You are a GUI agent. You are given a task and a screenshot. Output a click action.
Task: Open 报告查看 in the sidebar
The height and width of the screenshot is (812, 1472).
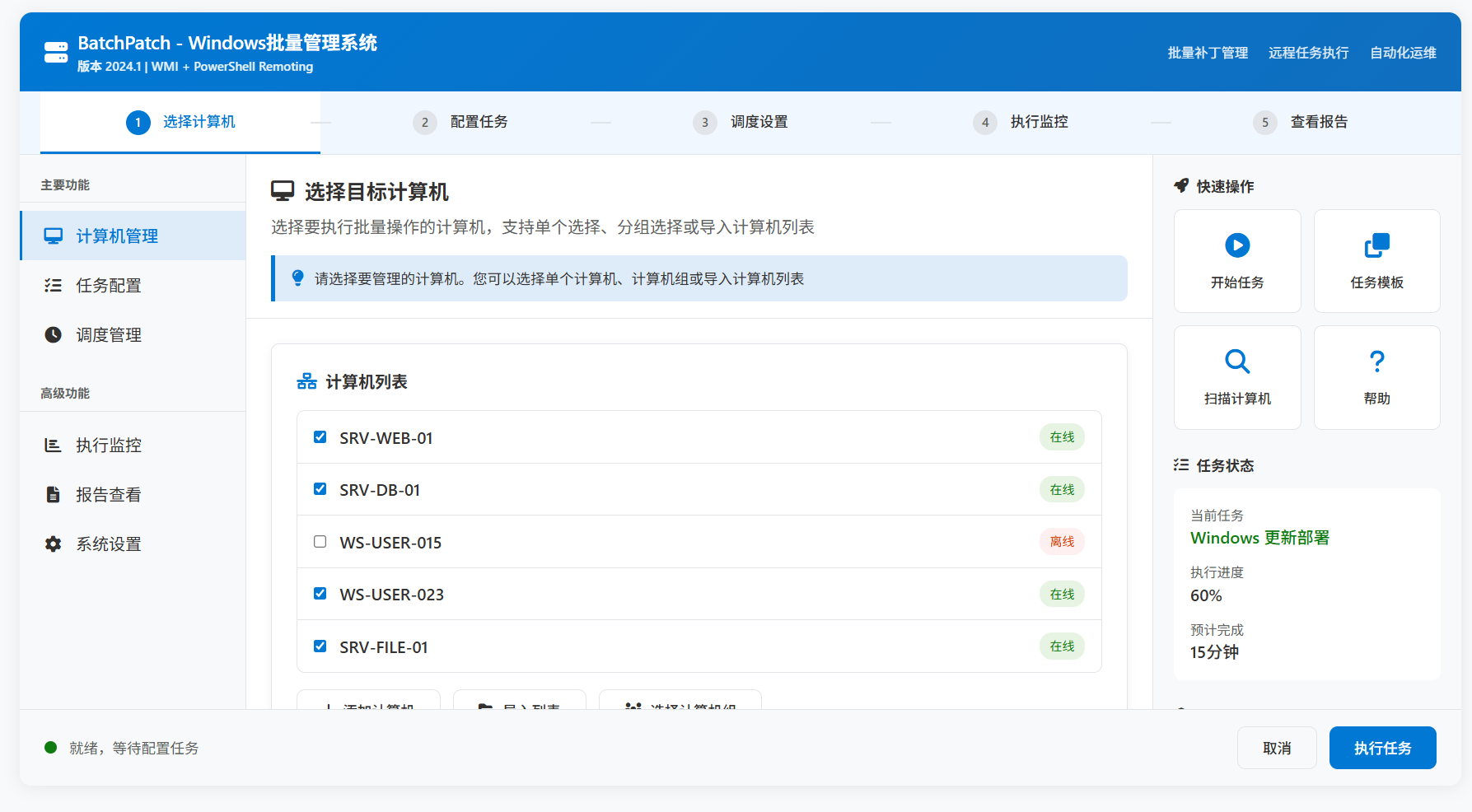tap(133, 495)
